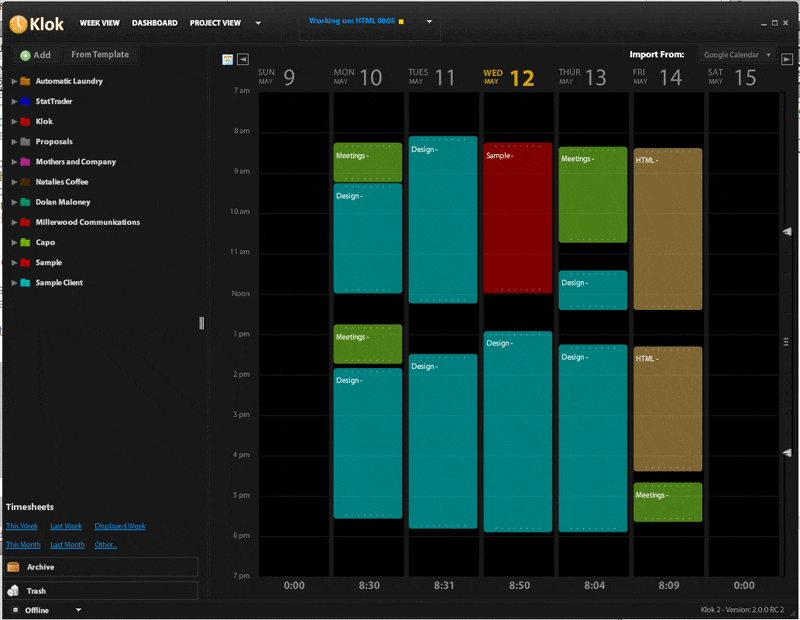Go to previous week arrow
This screenshot has width=800, height=620.
pyautogui.click(x=243, y=59)
